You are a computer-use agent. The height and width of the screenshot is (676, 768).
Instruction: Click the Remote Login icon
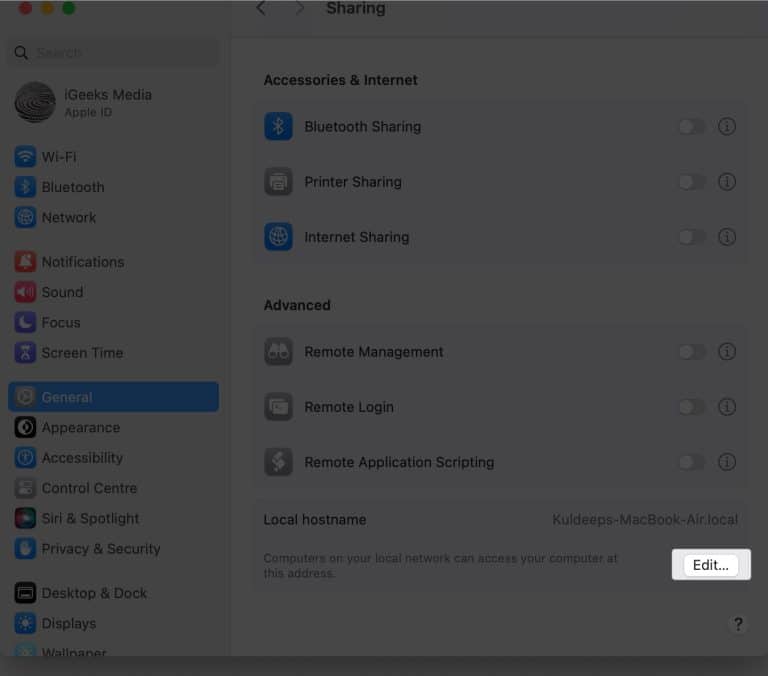(x=278, y=407)
